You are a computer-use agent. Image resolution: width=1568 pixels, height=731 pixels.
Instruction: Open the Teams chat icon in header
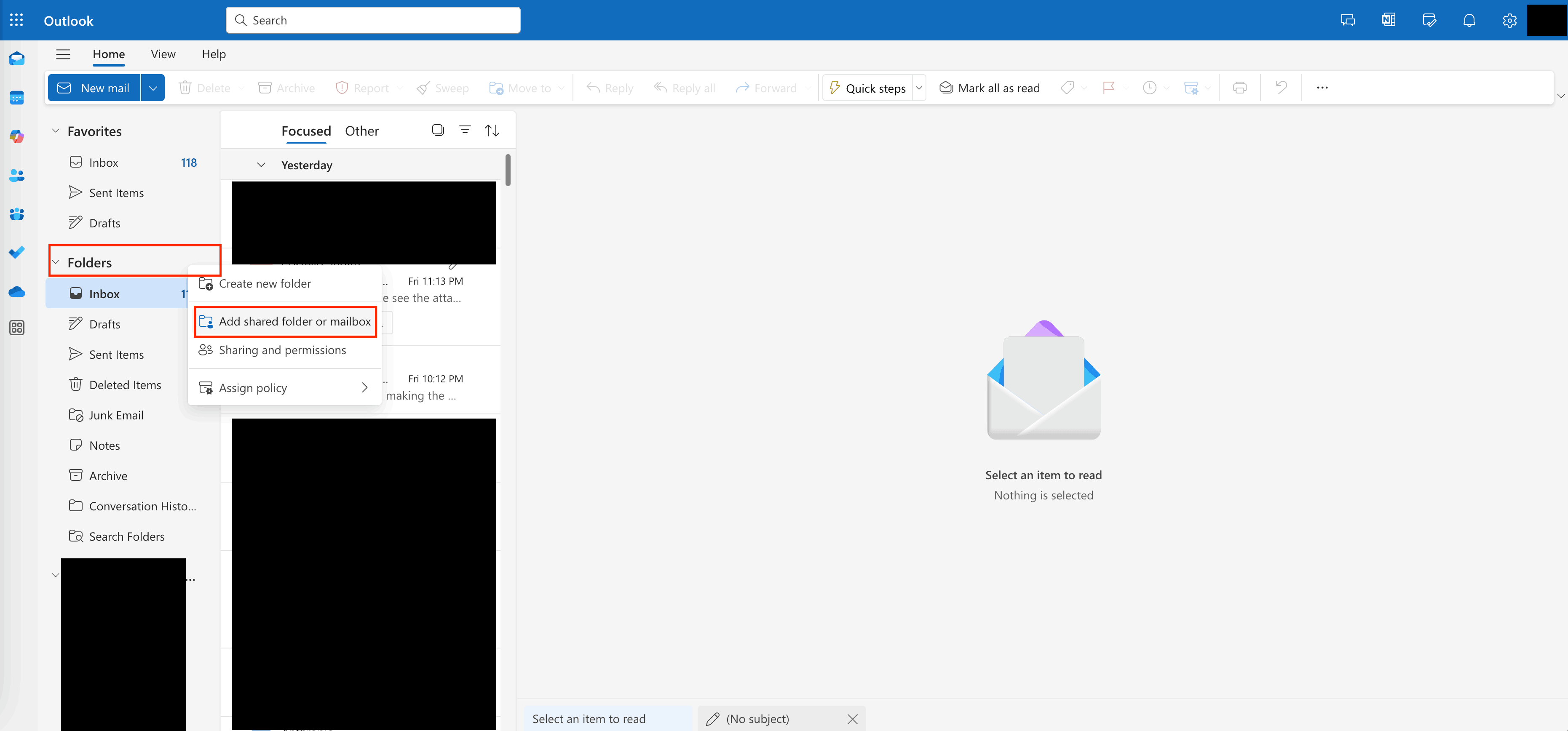[1348, 20]
